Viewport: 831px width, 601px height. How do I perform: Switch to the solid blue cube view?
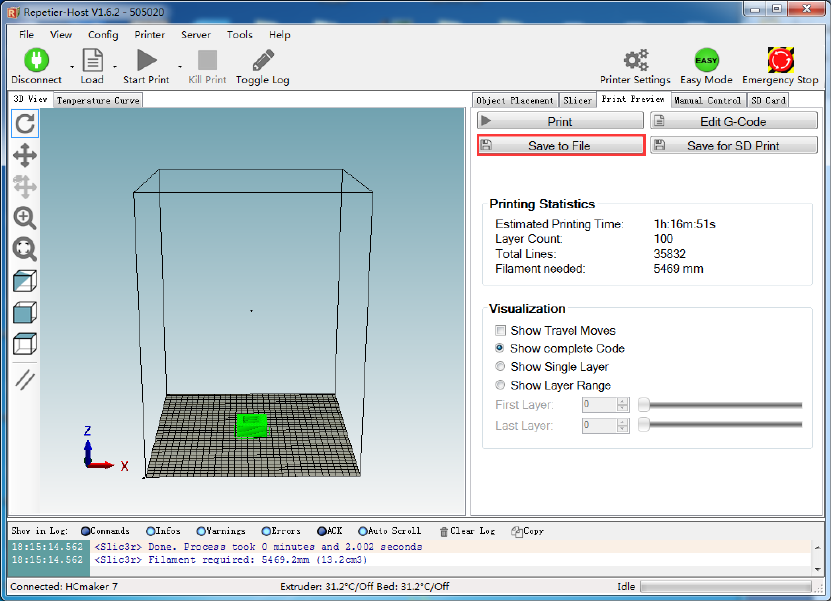click(x=25, y=312)
